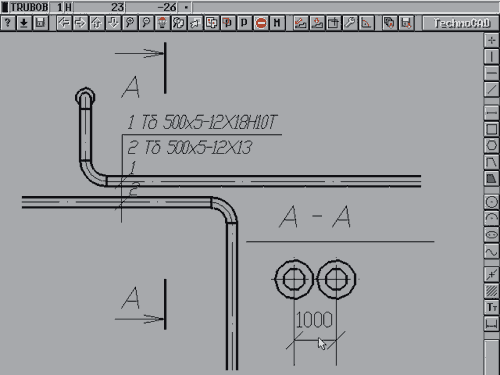500x375 pixels.
Task: Choose the text tool labeled Tт
Action: coord(491,307)
